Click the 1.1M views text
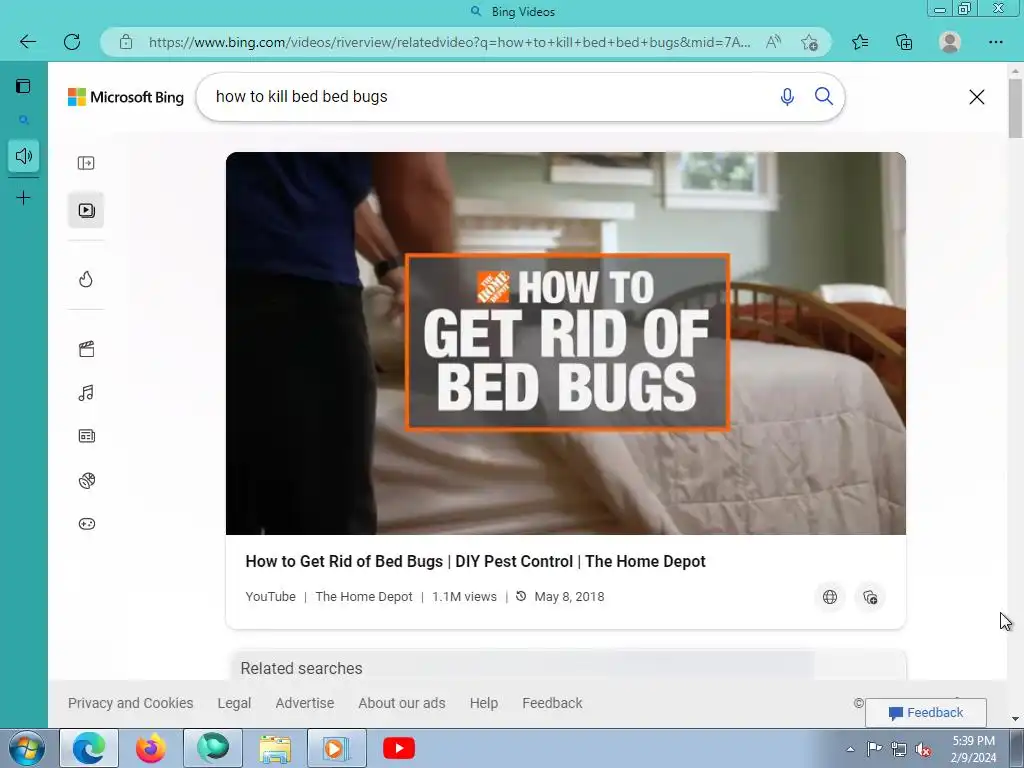Screen dimensions: 1024x768 coord(464,597)
